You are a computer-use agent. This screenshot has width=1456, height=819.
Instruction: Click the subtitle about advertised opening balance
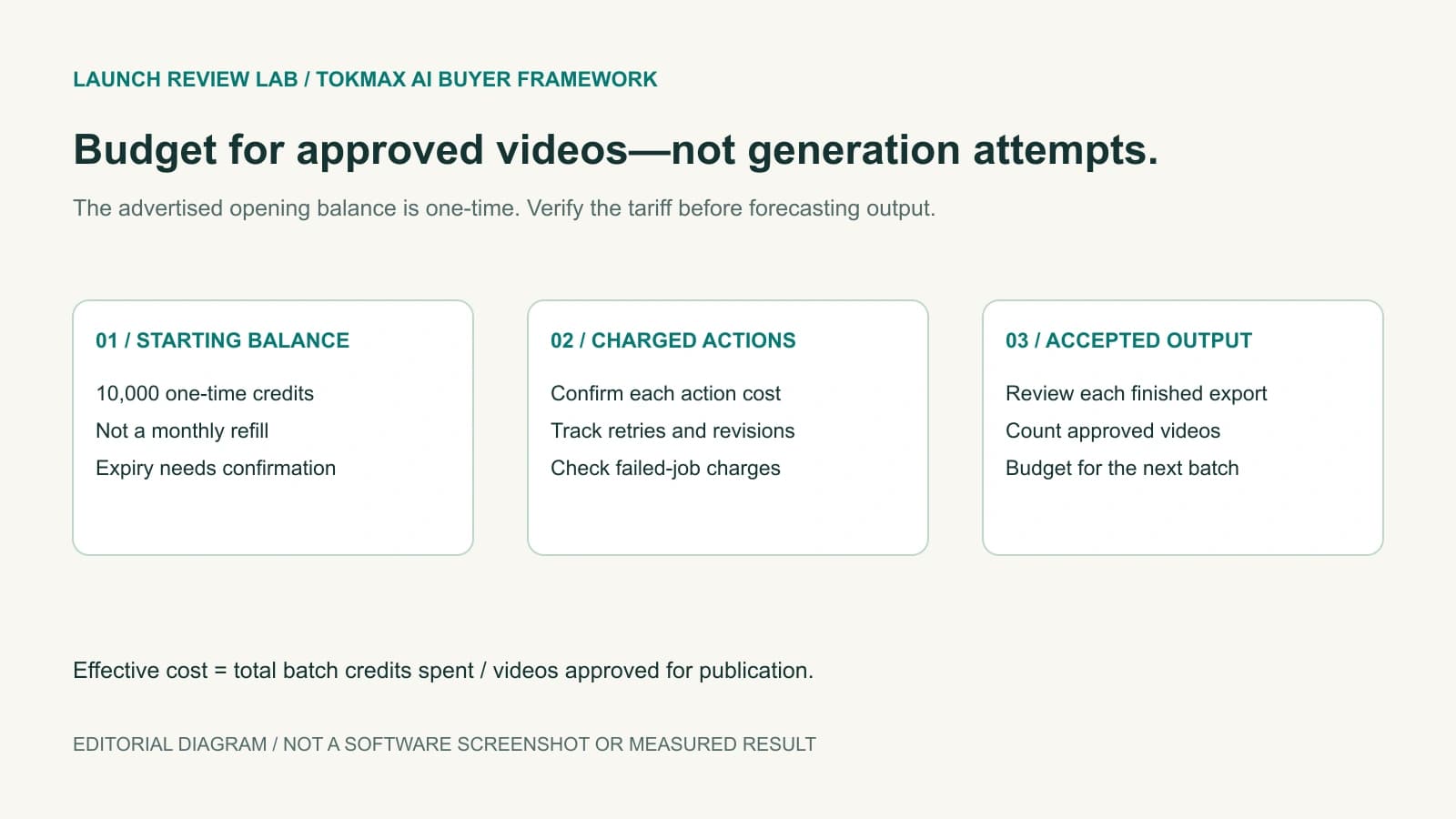(504, 208)
